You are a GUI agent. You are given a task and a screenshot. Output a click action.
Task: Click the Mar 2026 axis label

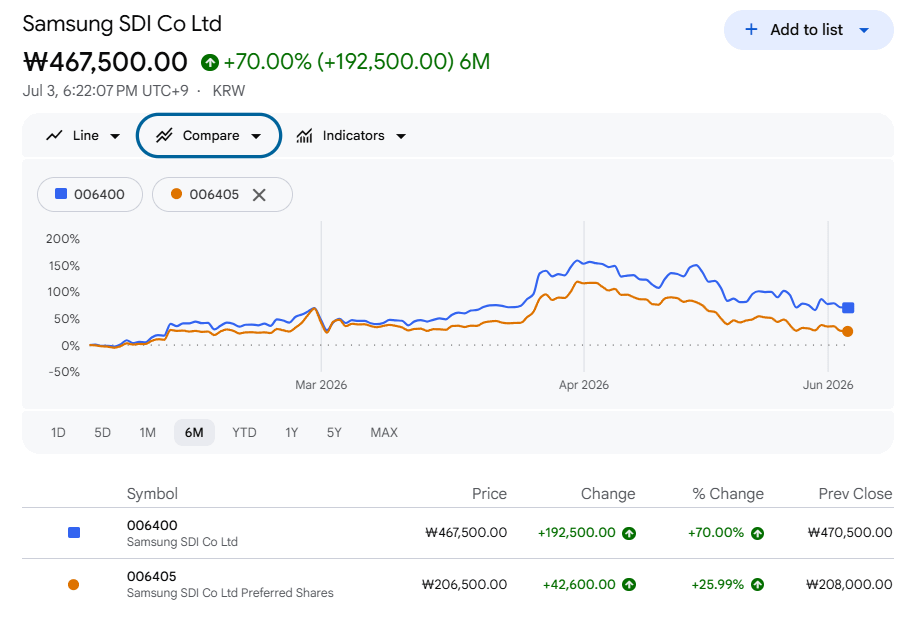pos(321,385)
